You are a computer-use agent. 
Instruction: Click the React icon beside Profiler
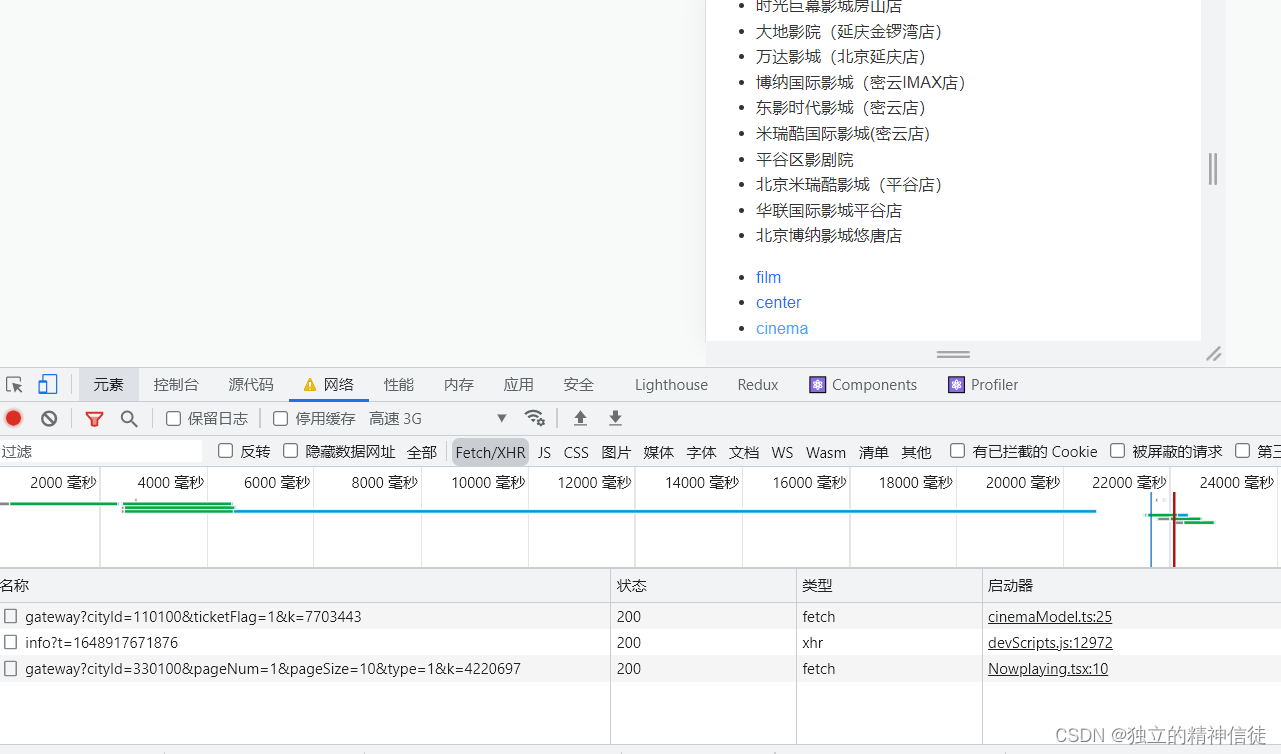[956, 385]
